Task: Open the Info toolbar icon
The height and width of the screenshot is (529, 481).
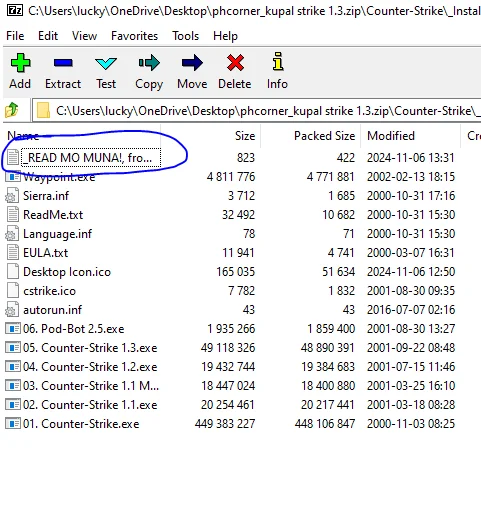Action: pos(278,61)
